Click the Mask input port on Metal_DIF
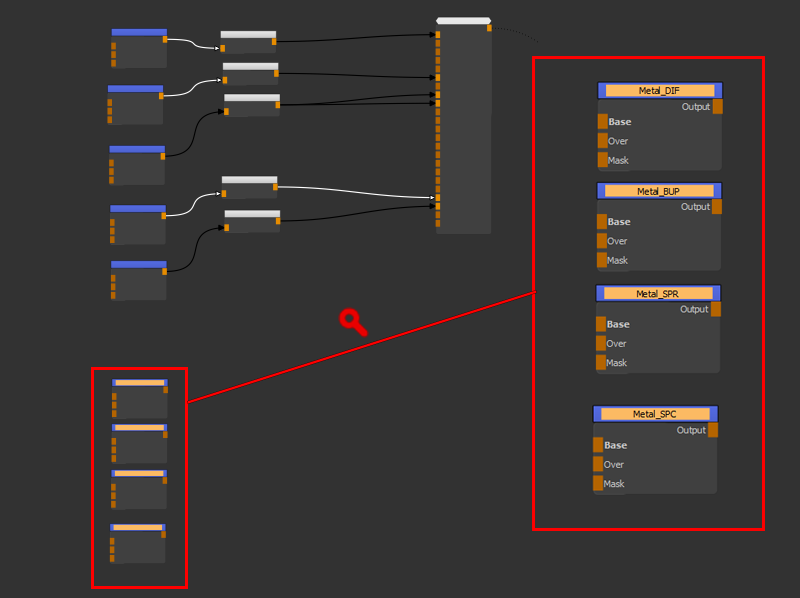The image size is (800, 598). pos(602,160)
